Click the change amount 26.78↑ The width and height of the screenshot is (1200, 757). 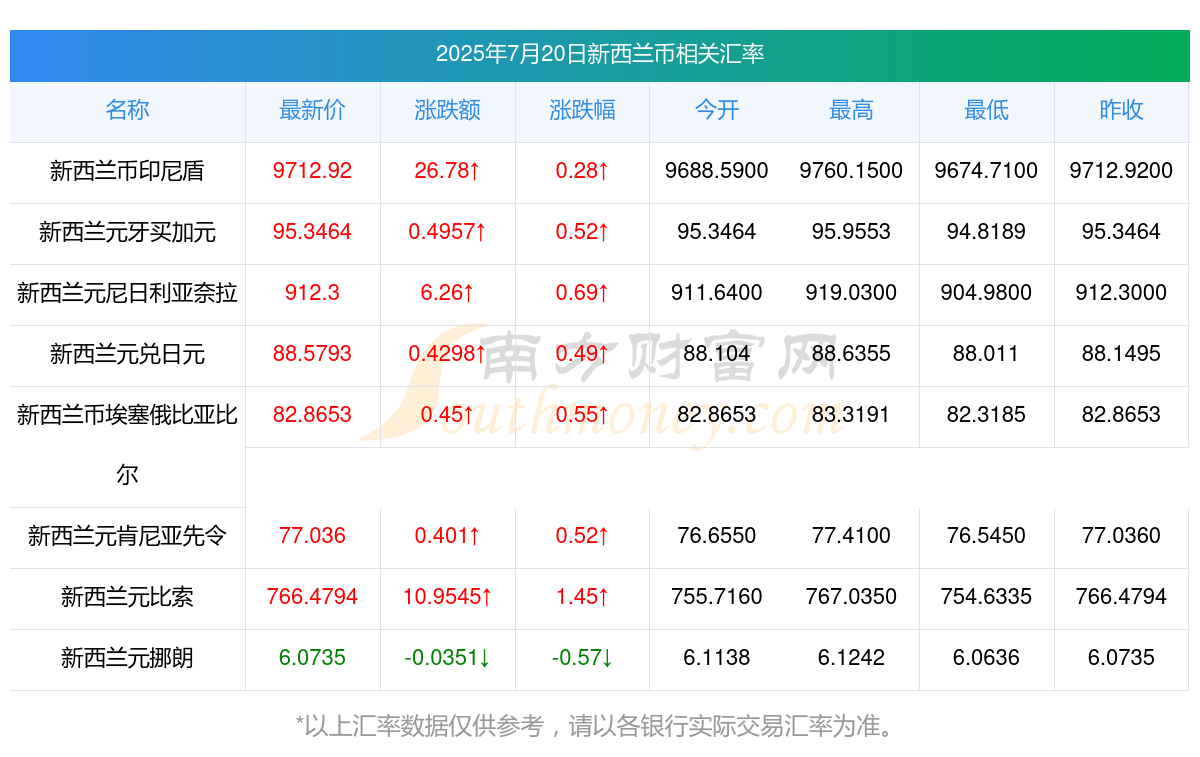(x=447, y=171)
